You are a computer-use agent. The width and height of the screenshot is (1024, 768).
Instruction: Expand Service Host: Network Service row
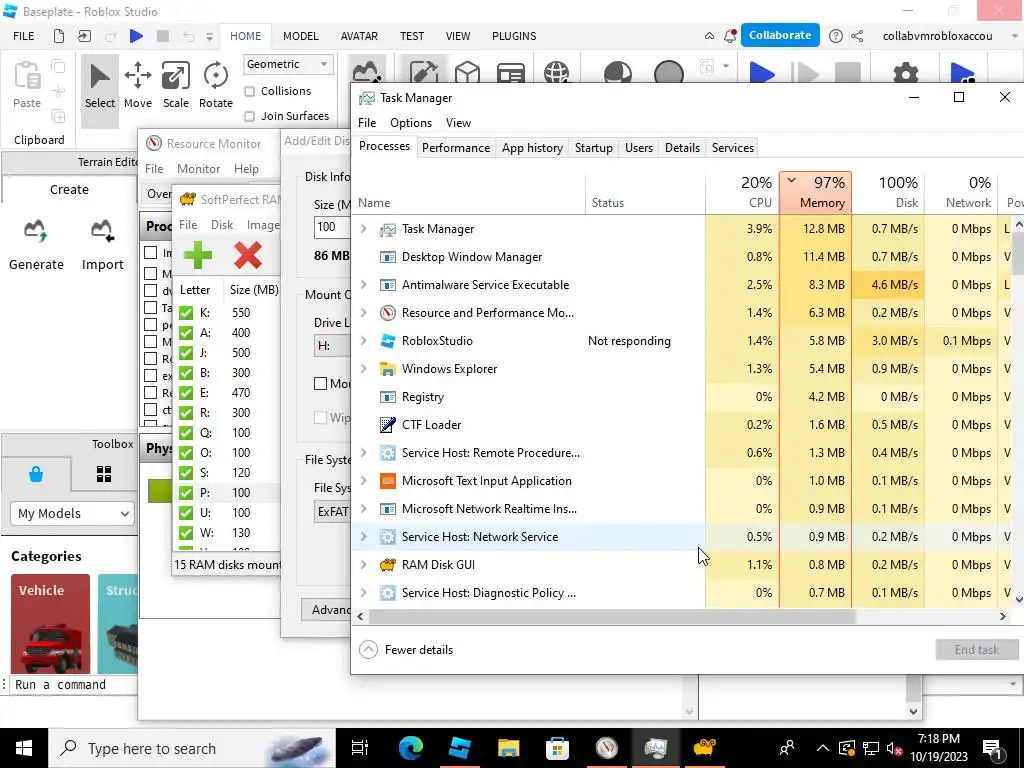pyautogui.click(x=364, y=537)
